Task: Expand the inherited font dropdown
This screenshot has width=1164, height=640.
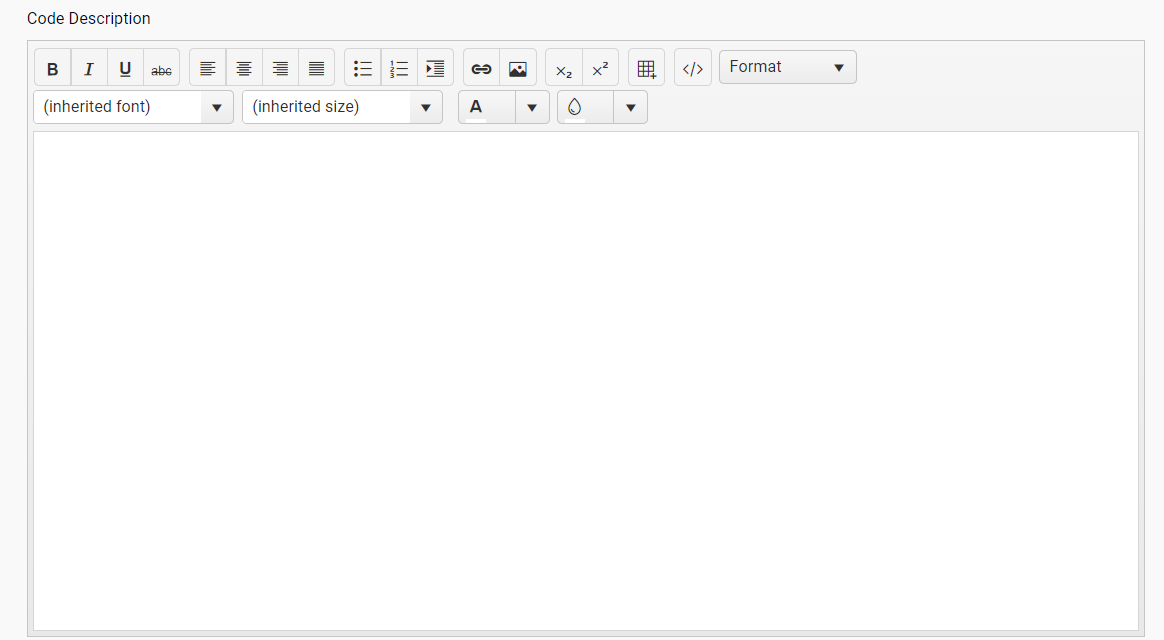Action: [x=216, y=107]
